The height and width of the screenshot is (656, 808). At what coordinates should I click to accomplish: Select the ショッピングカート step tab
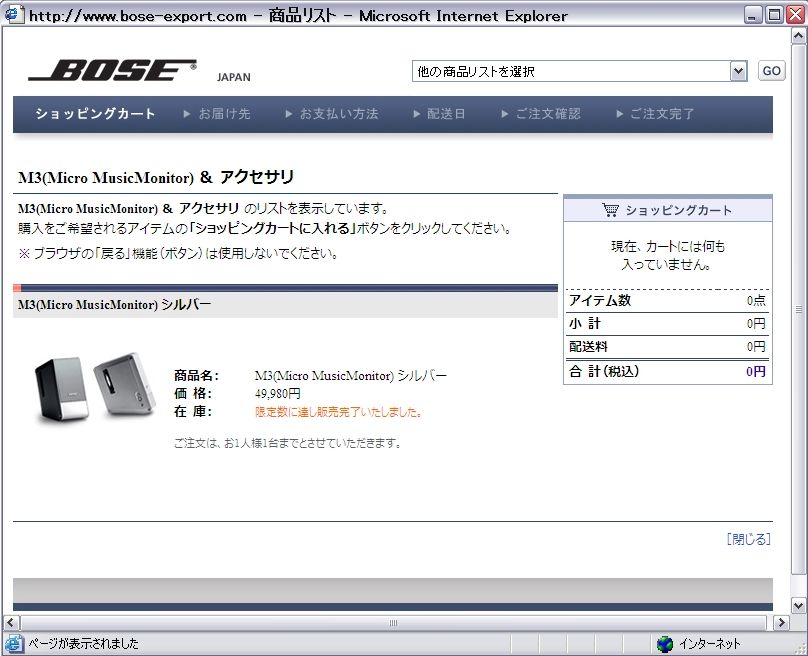[95, 113]
